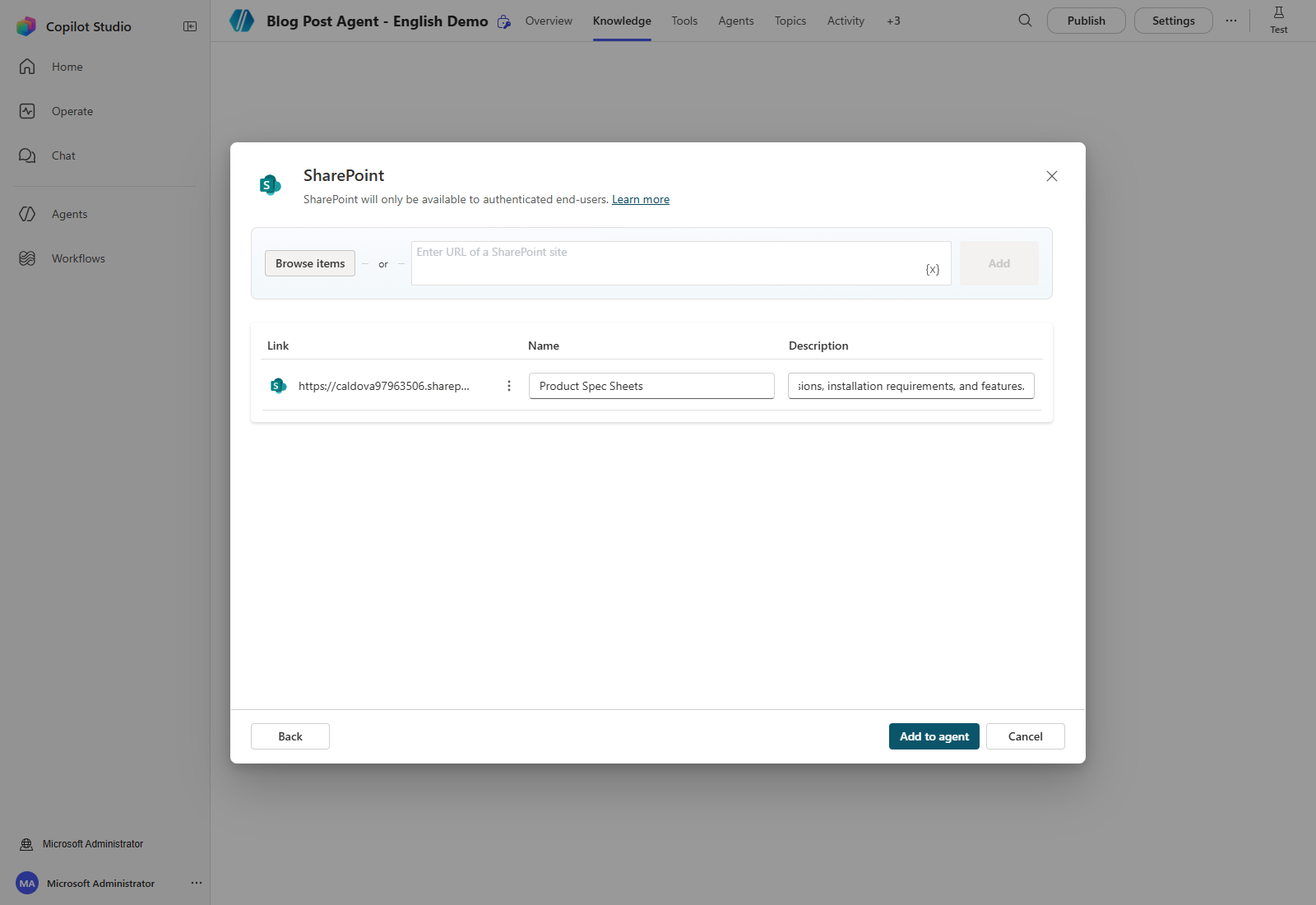Click the MA user avatar

(x=27, y=884)
